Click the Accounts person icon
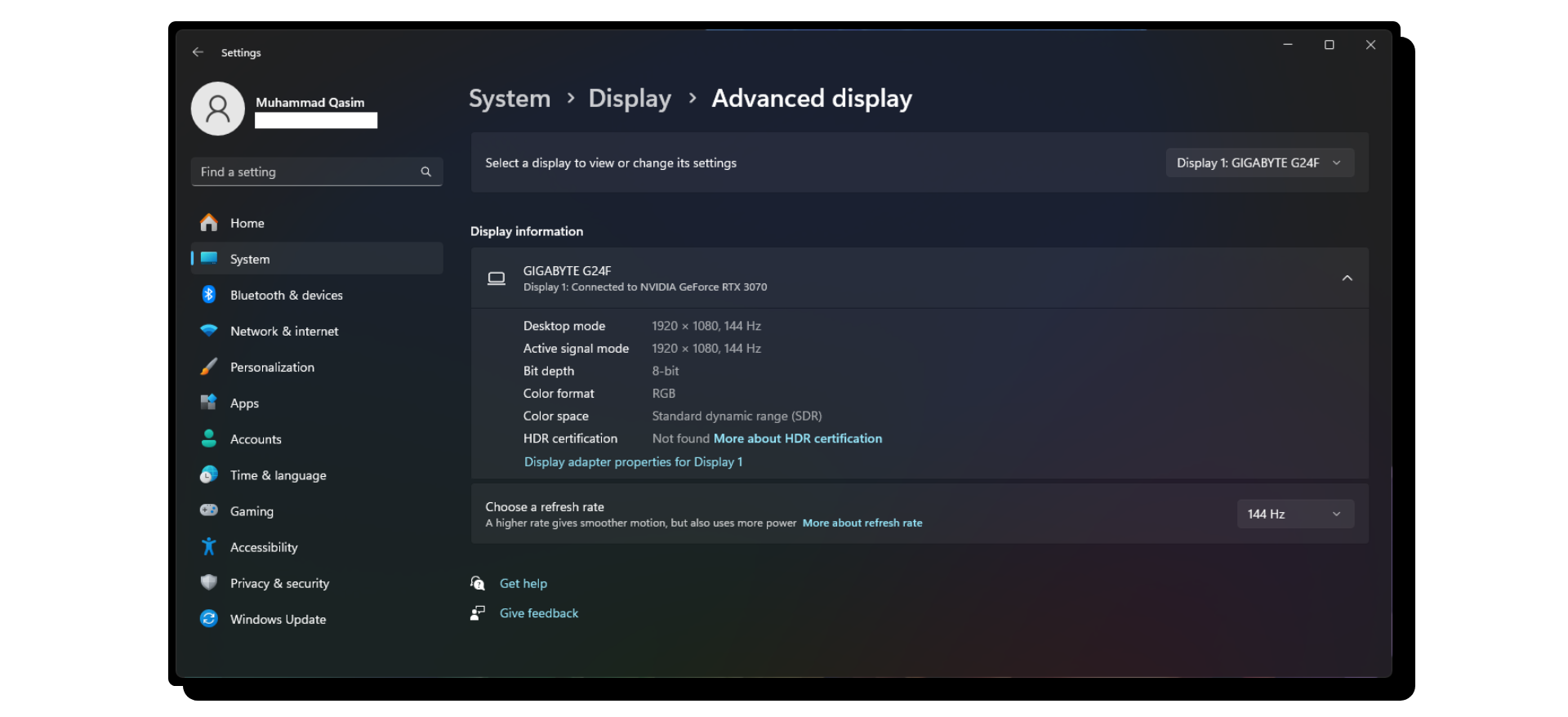 point(209,439)
